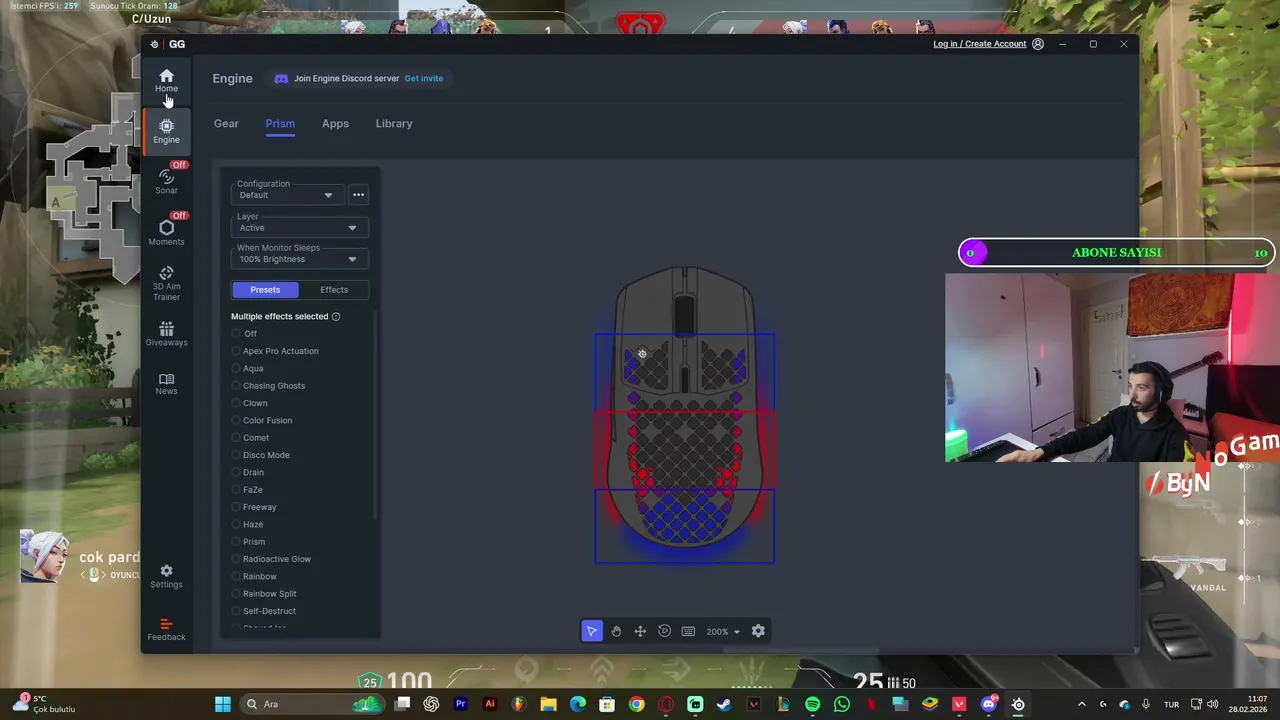This screenshot has height=720, width=1280.
Task: Click the presets list scrollbar
Action: [375, 415]
